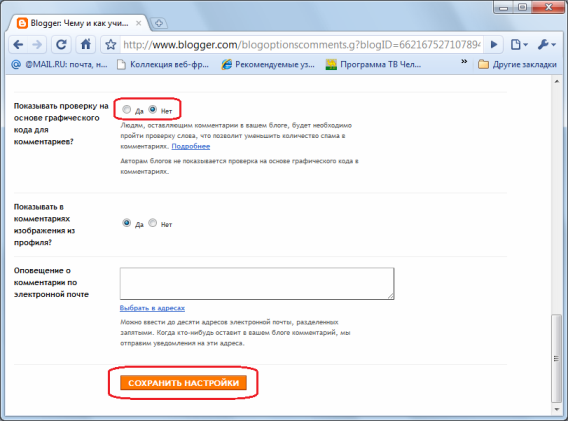Open the Подробнее link
Image resolution: width=568 pixels, height=421 pixels.
(x=191, y=146)
